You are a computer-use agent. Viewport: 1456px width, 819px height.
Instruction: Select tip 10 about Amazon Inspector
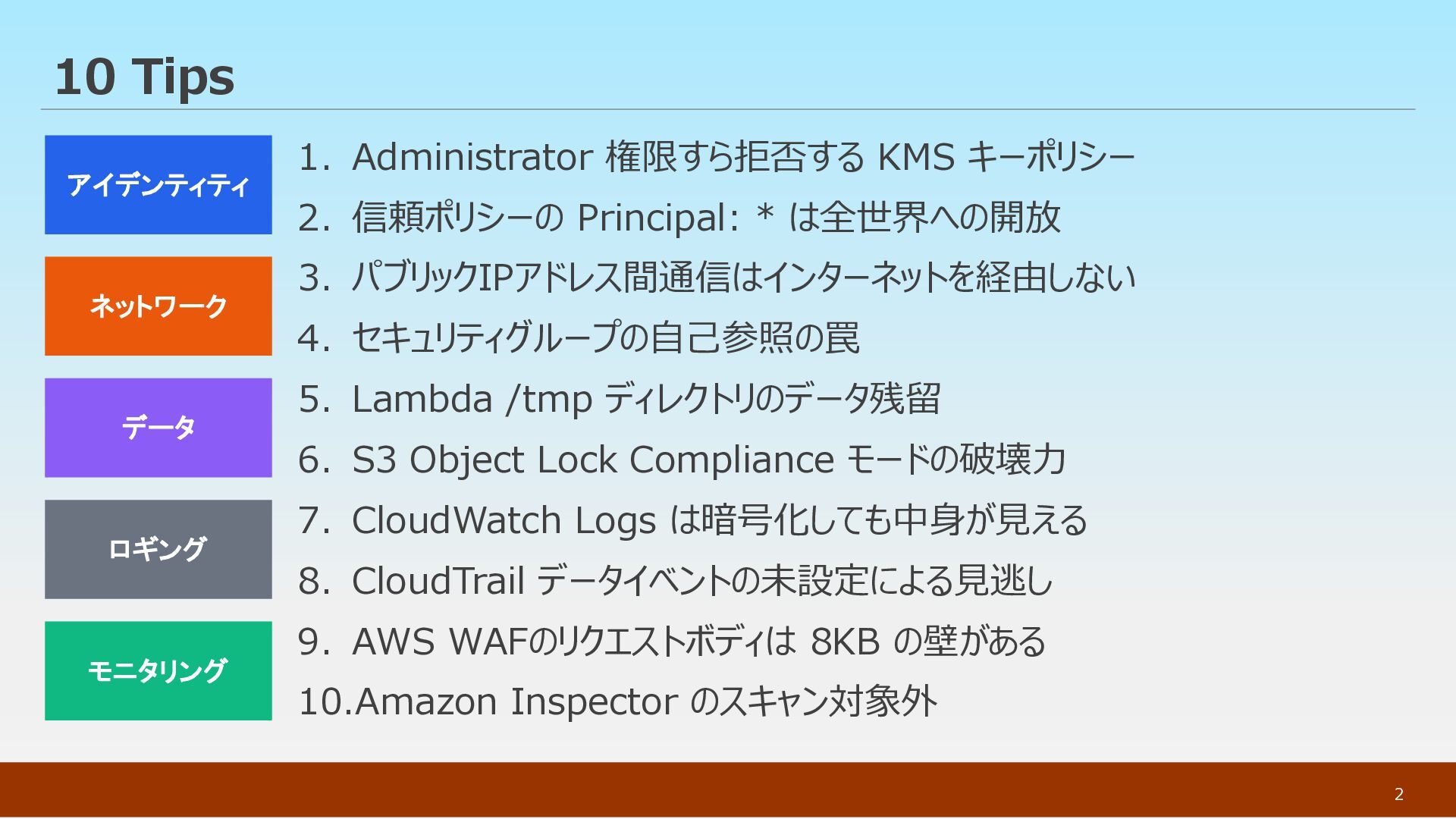(x=618, y=701)
